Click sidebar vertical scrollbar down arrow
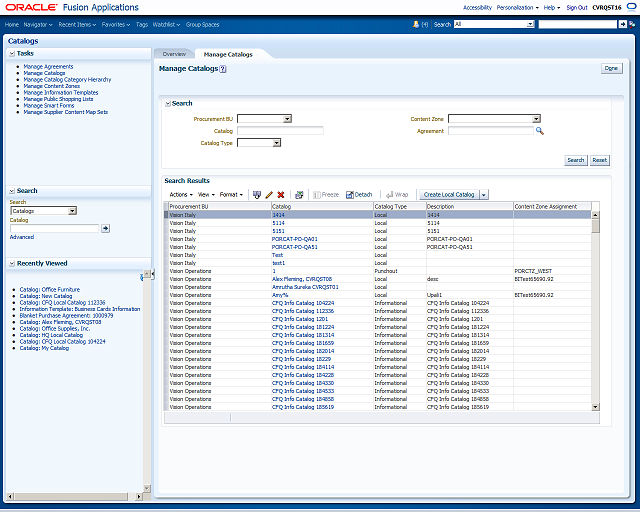The image size is (640, 512). click(147, 488)
